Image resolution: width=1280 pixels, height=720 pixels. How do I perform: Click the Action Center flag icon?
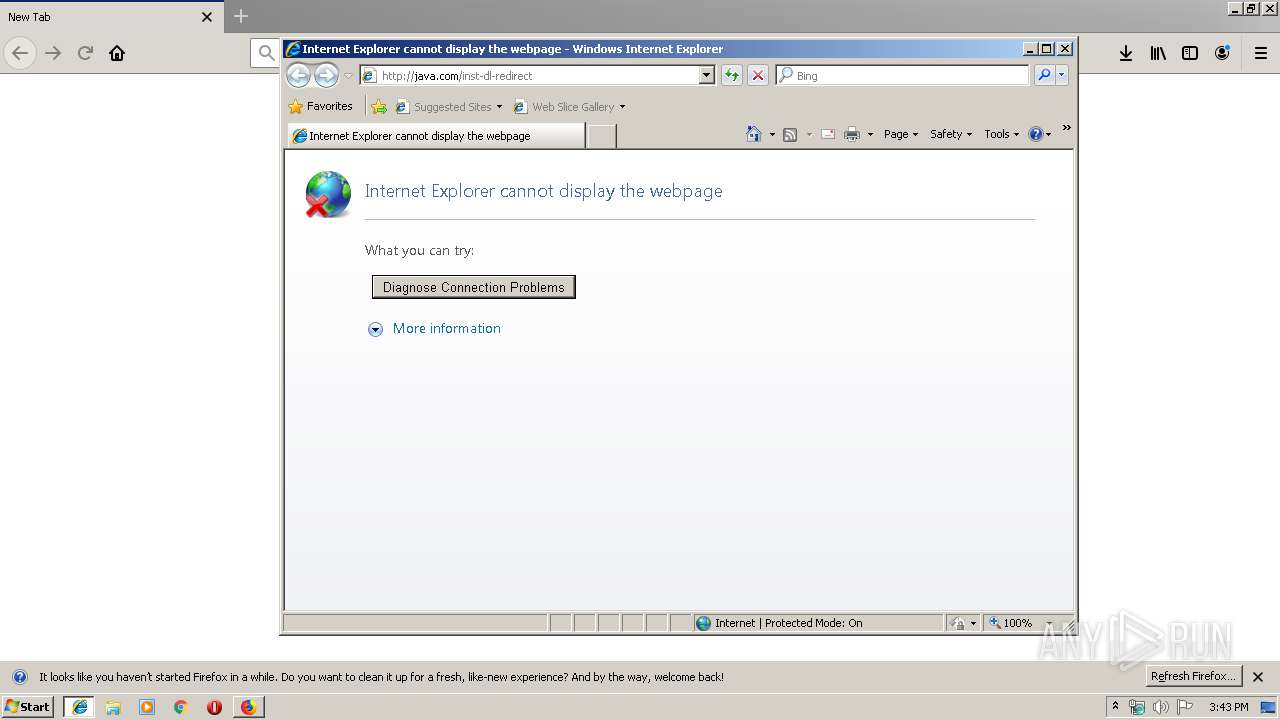1186,707
